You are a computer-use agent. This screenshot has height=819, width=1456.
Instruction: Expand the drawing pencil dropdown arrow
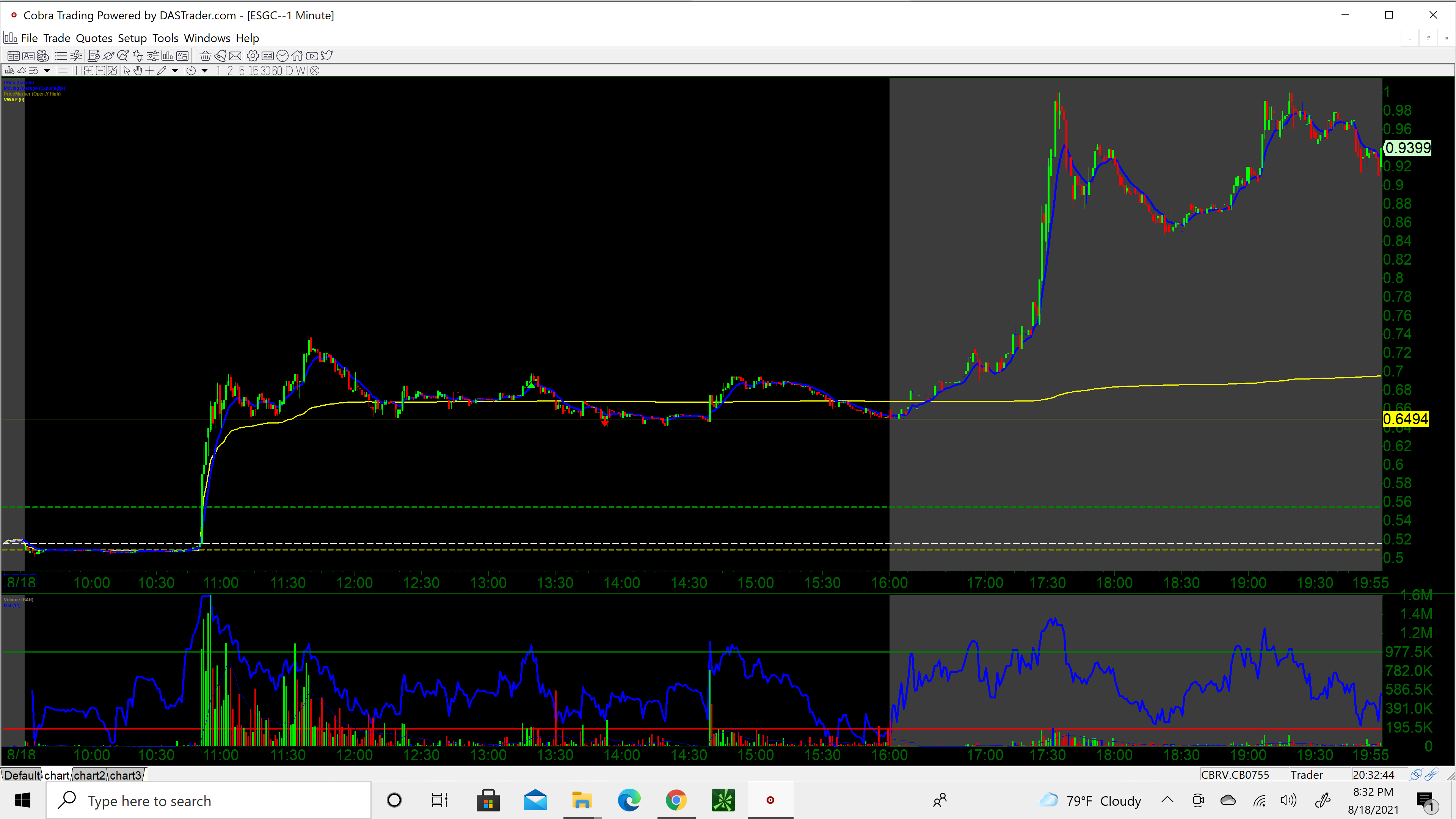click(x=175, y=71)
